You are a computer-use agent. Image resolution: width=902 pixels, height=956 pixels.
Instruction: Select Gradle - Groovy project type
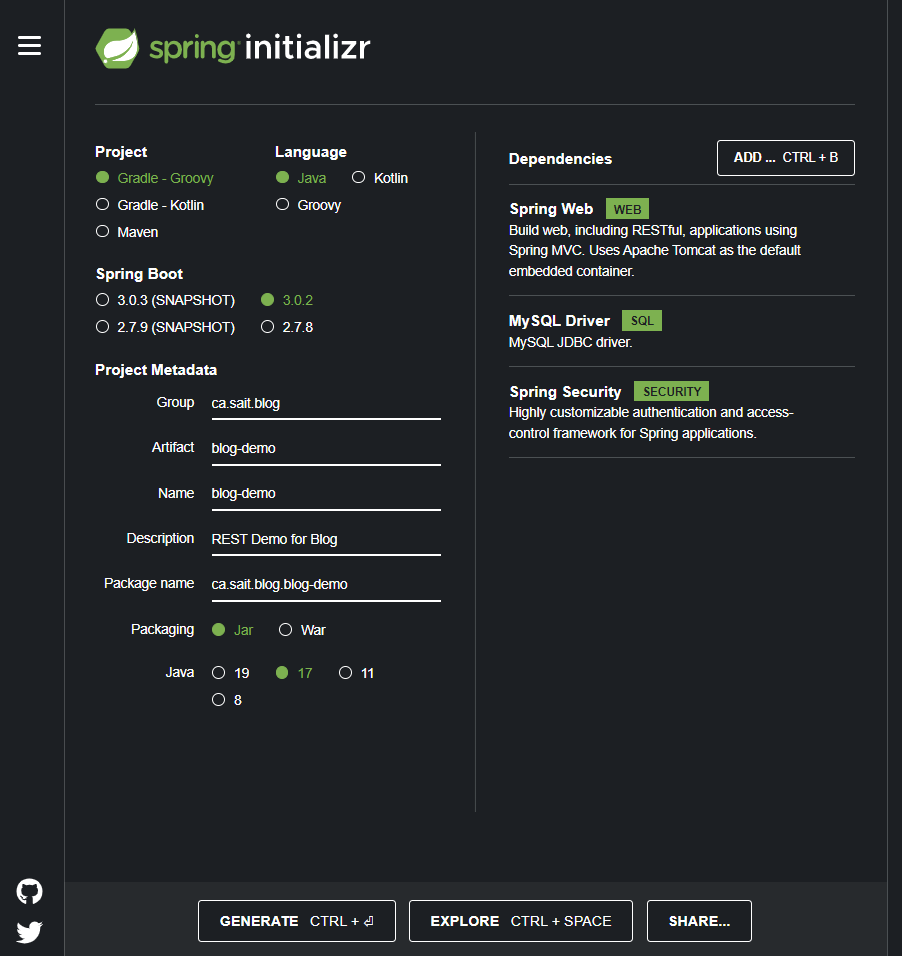point(155,178)
